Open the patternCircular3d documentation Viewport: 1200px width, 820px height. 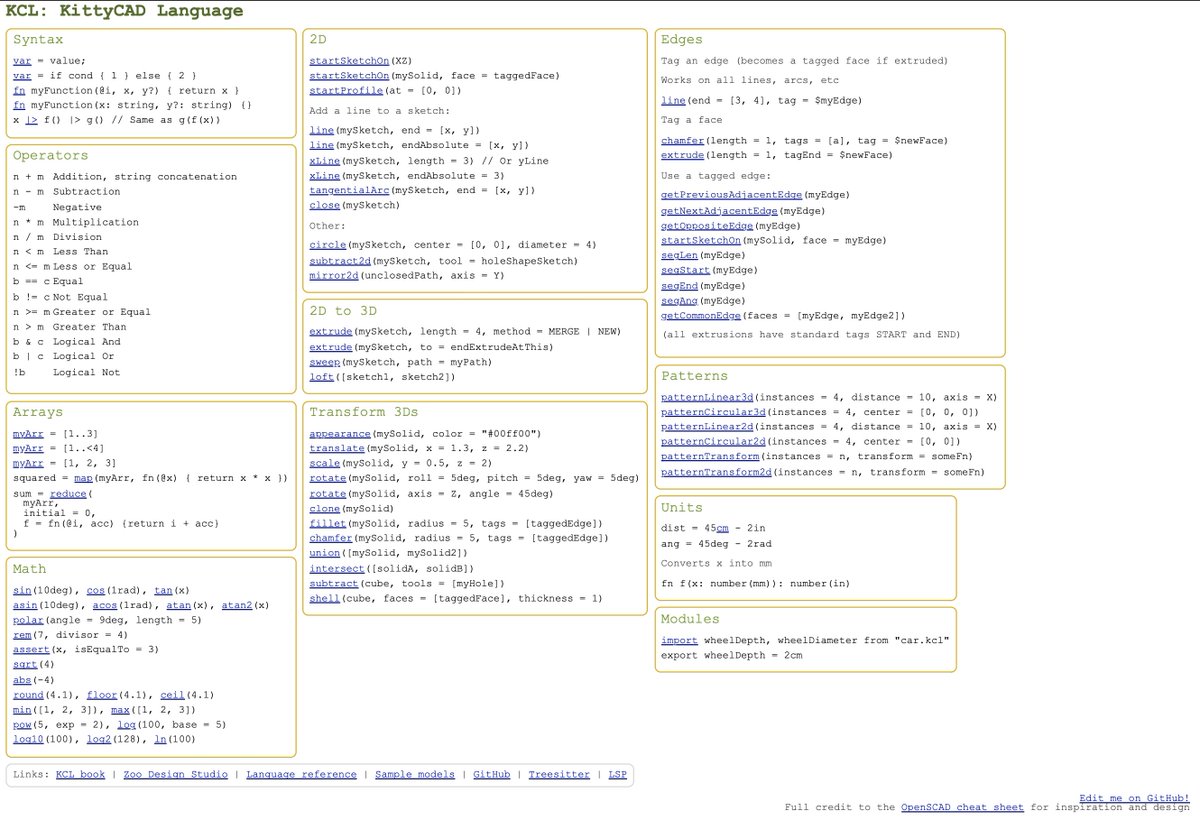coord(712,411)
